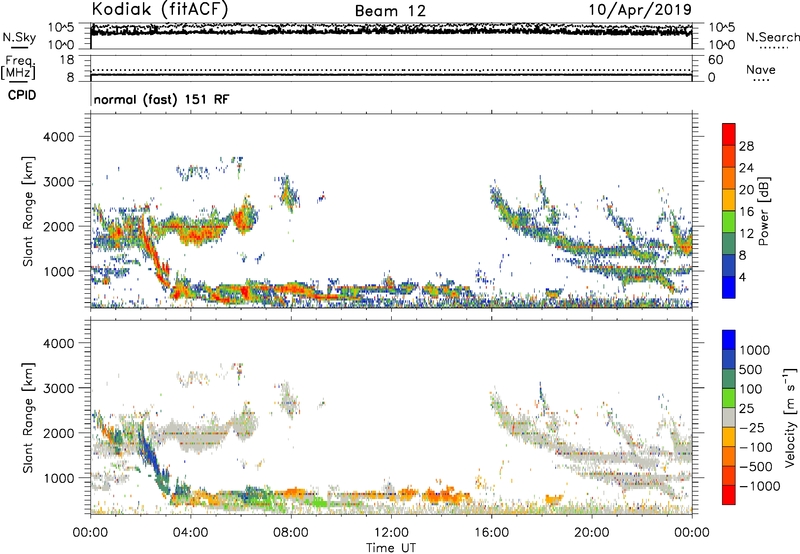
Task: Click the '08:00' time tick label
Action: click(291, 533)
